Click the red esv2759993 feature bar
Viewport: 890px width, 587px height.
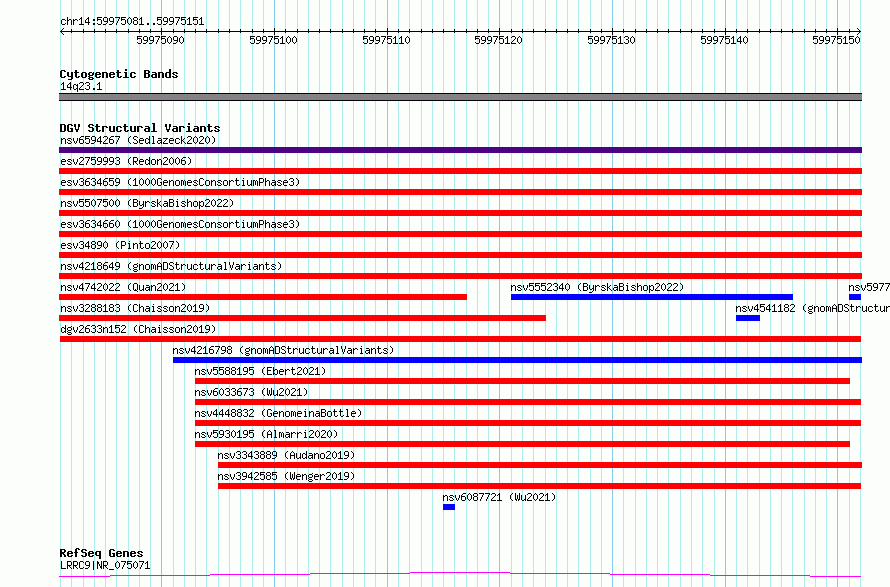point(460,171)
